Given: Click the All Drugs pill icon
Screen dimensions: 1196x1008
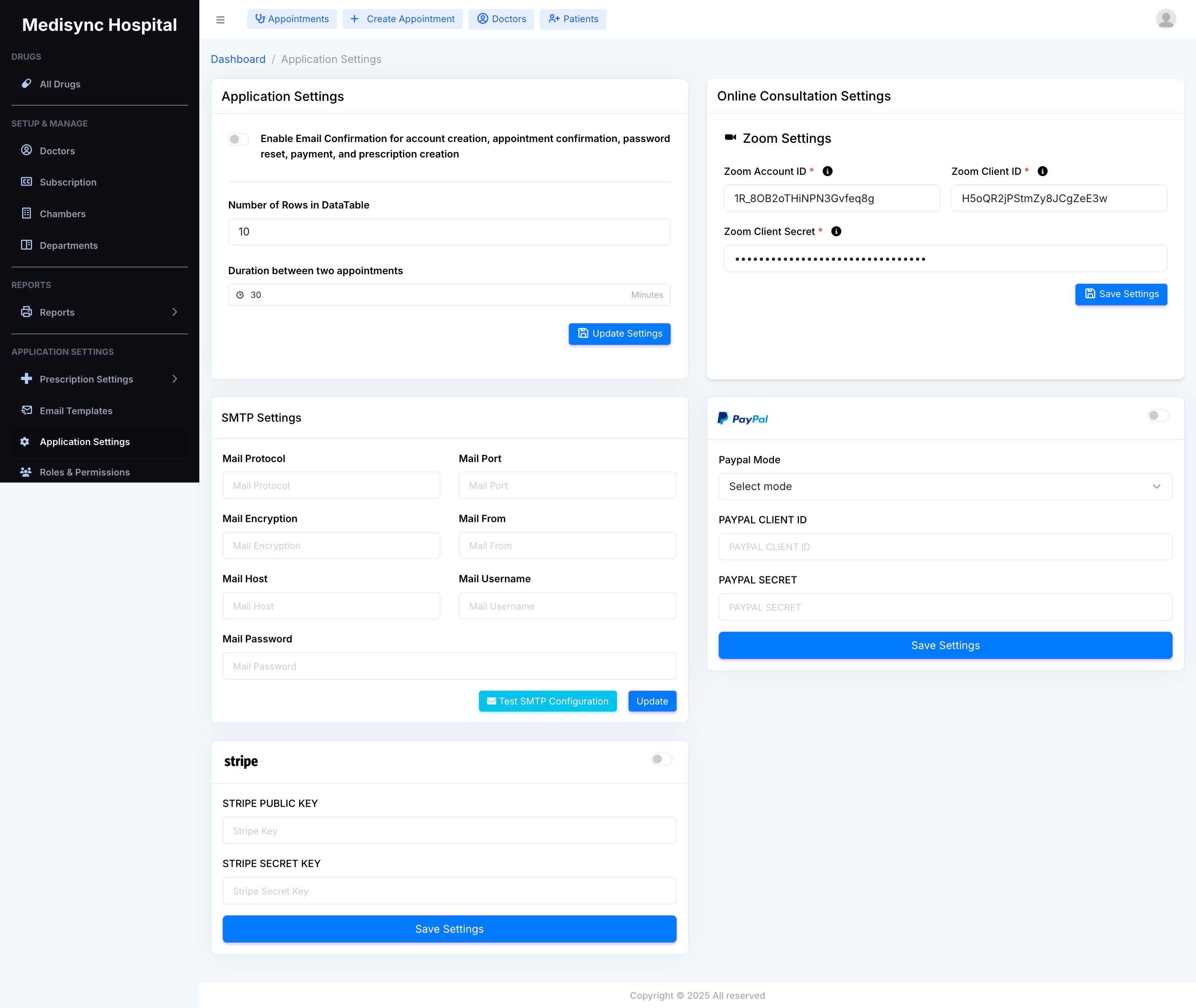Looking at the screenshot, I should 26,83.
